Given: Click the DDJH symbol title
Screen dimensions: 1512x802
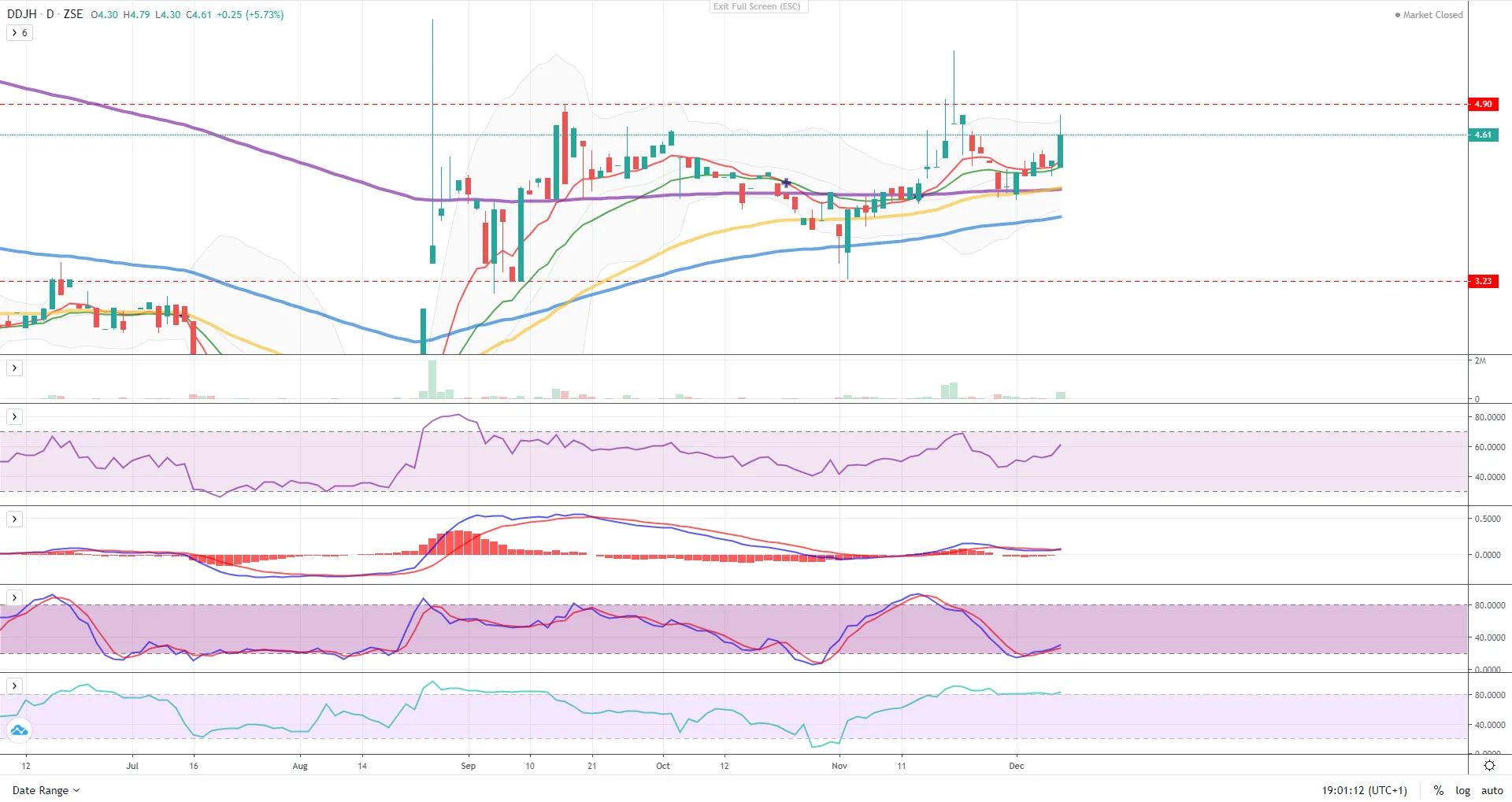Looking at the screenshot, I should click(x=22, y=14).
